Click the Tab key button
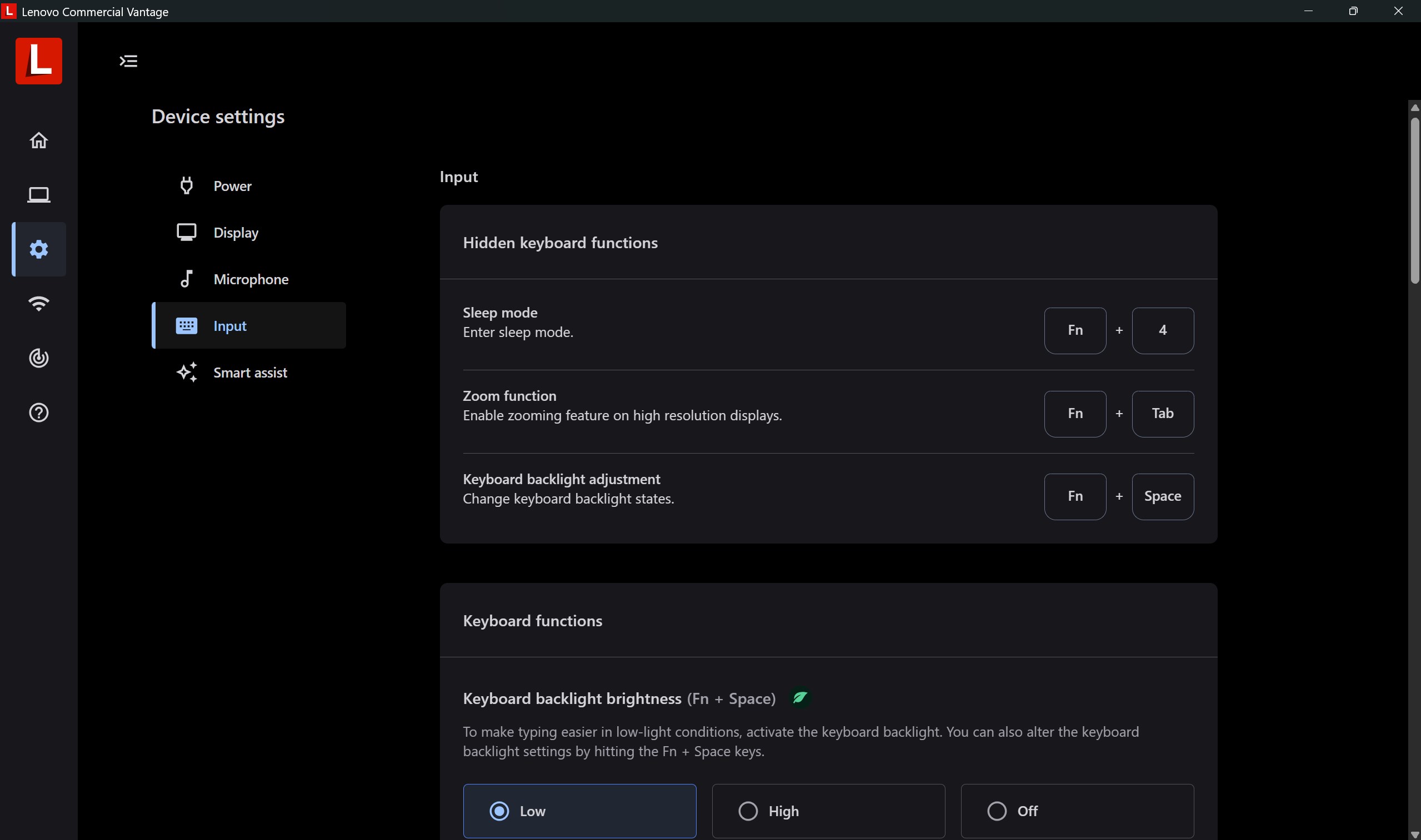1421x840 pixels. point(1162,414)
